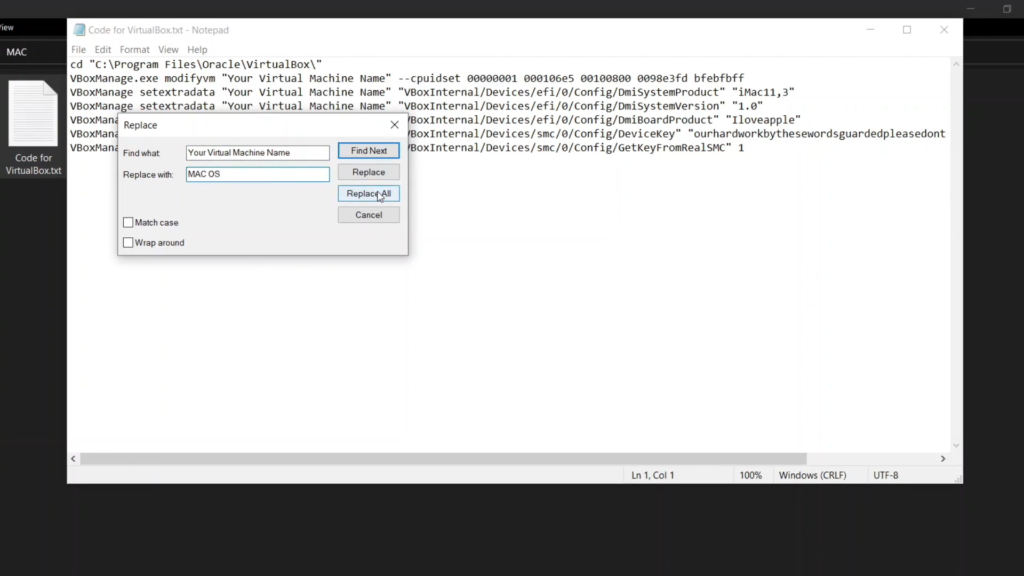Image resolution: width=1024 pixels, height=576 pixels.
Task: Open the Code for VirtualBox.txt file icon
Action: coord(34,114)
